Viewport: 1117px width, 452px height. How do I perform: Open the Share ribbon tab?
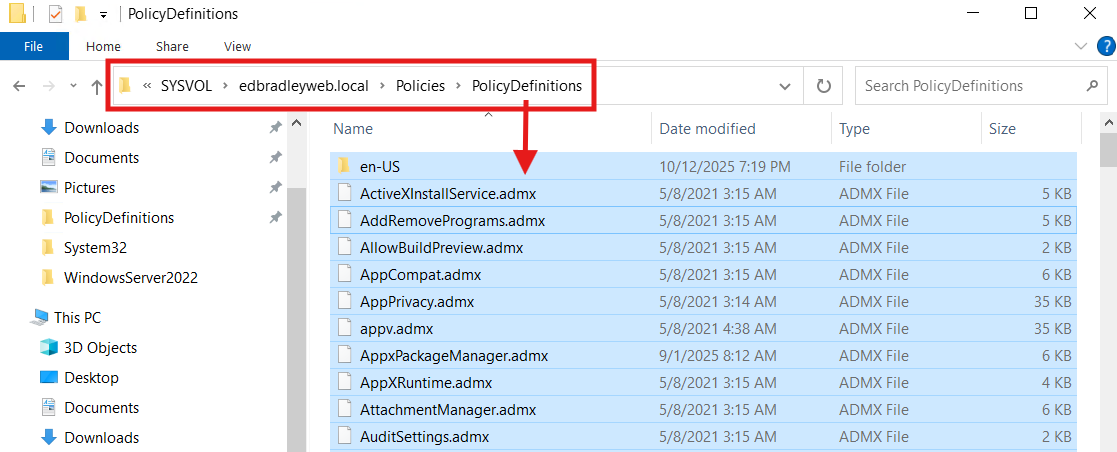(x=172, y=46)
